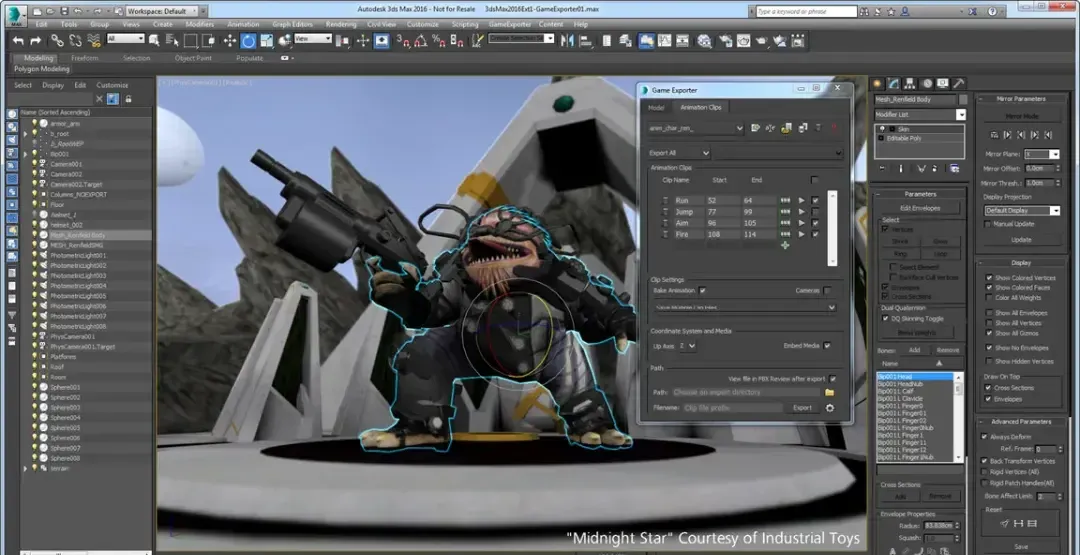
Task: Open the Up Axis Z dropdown
Action: click(x=687, y=346)
